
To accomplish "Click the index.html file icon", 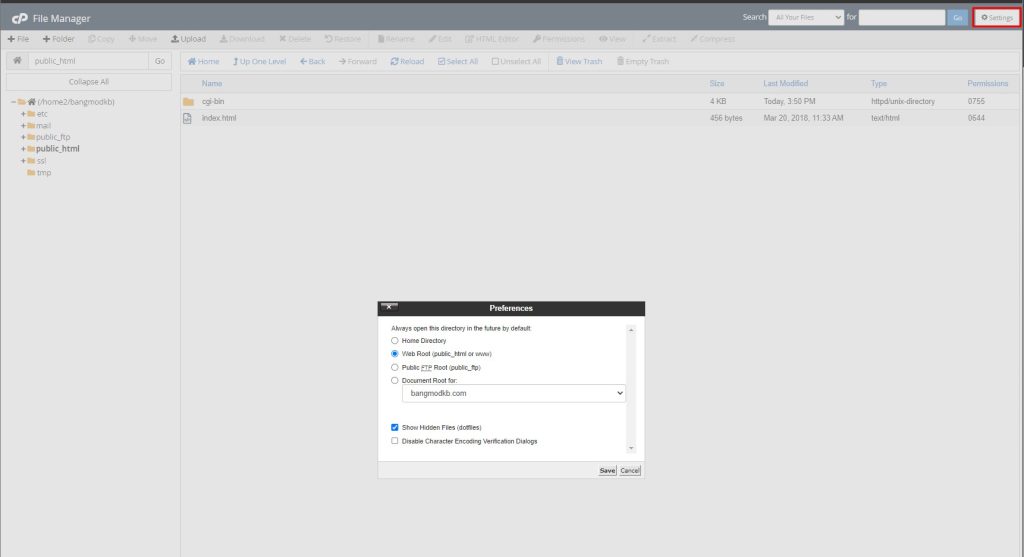I will point(187,118).
